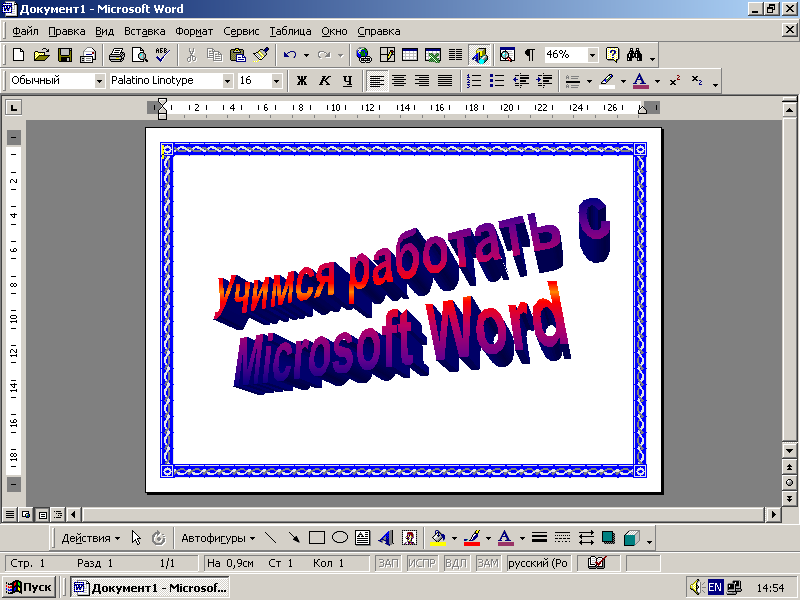Switch keyboard language via EN indicator

pos(715,587)
